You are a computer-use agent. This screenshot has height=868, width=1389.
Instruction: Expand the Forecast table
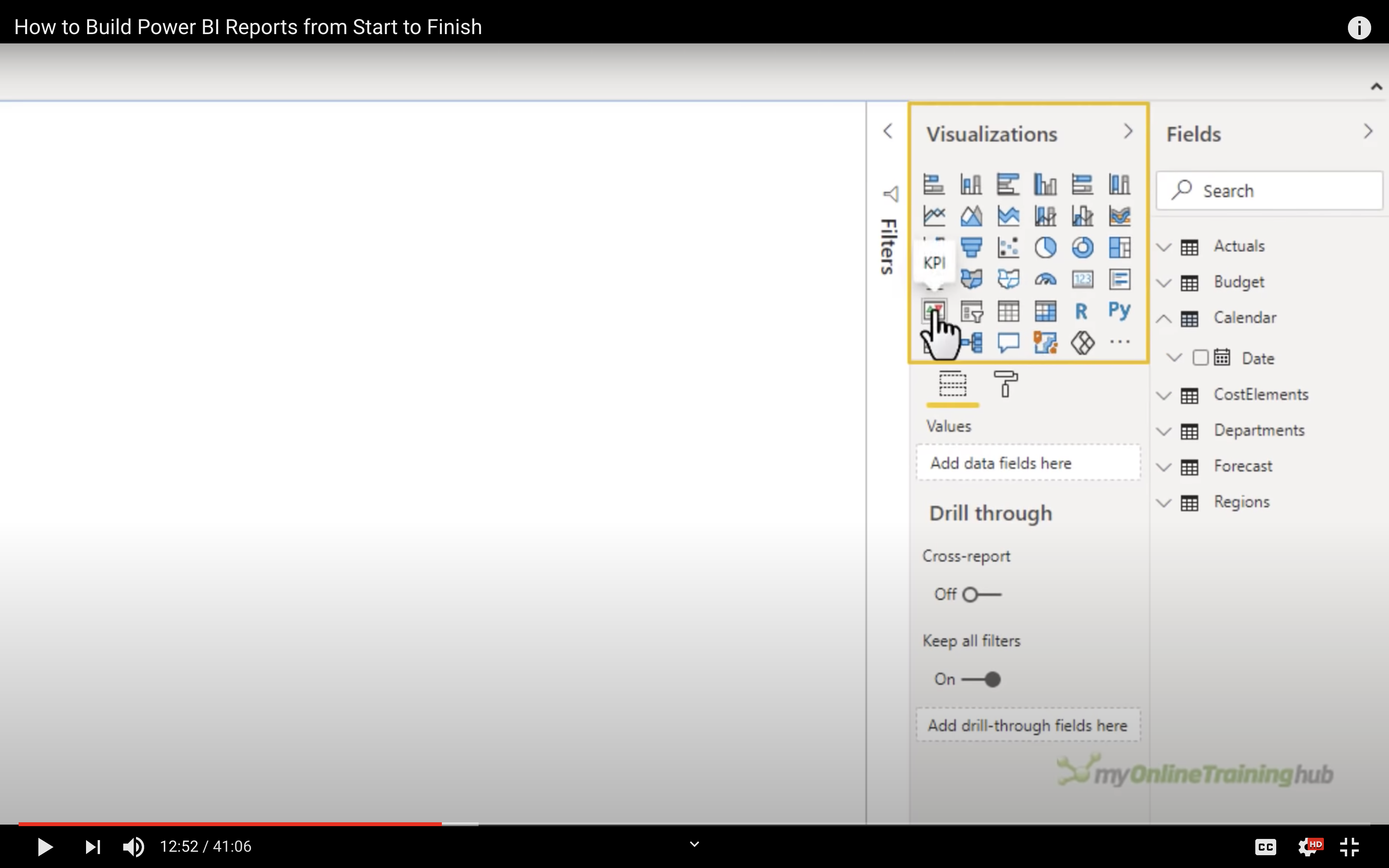click(1163, 467)
